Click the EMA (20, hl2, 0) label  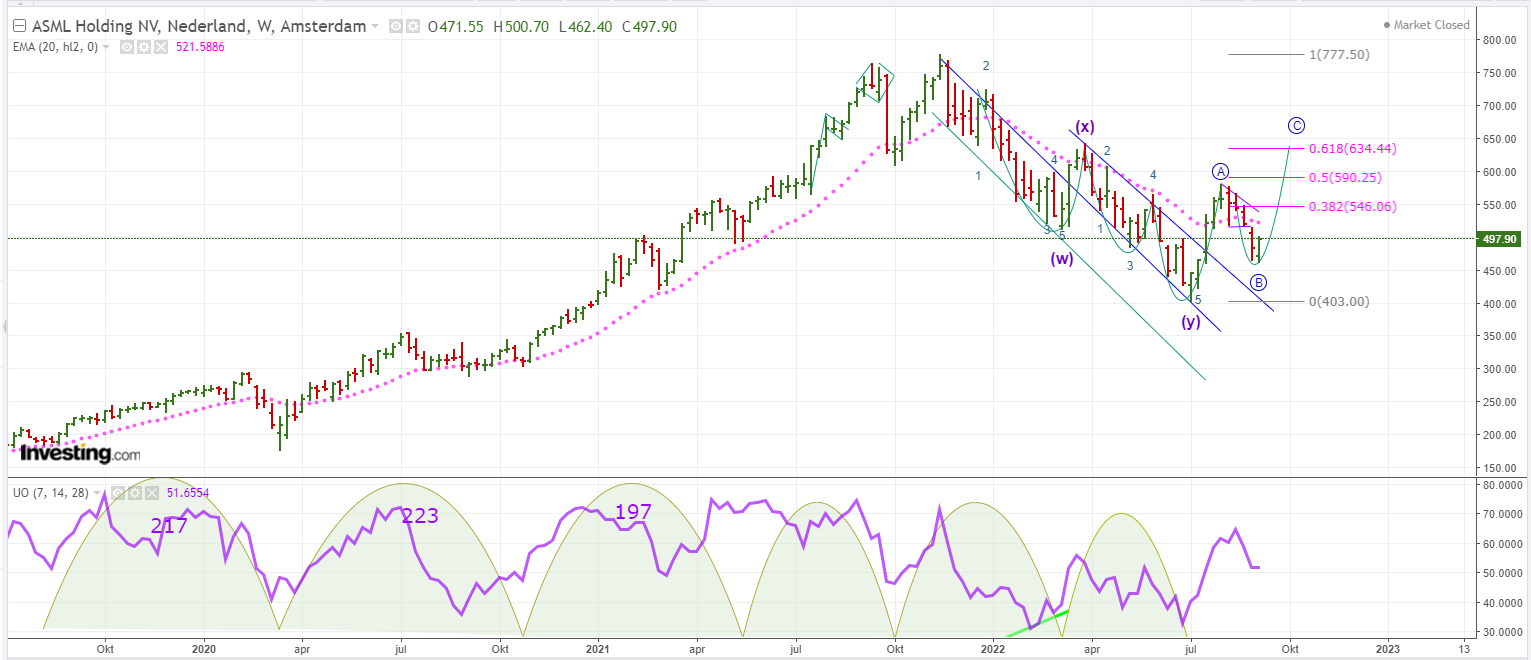point(56,46)
